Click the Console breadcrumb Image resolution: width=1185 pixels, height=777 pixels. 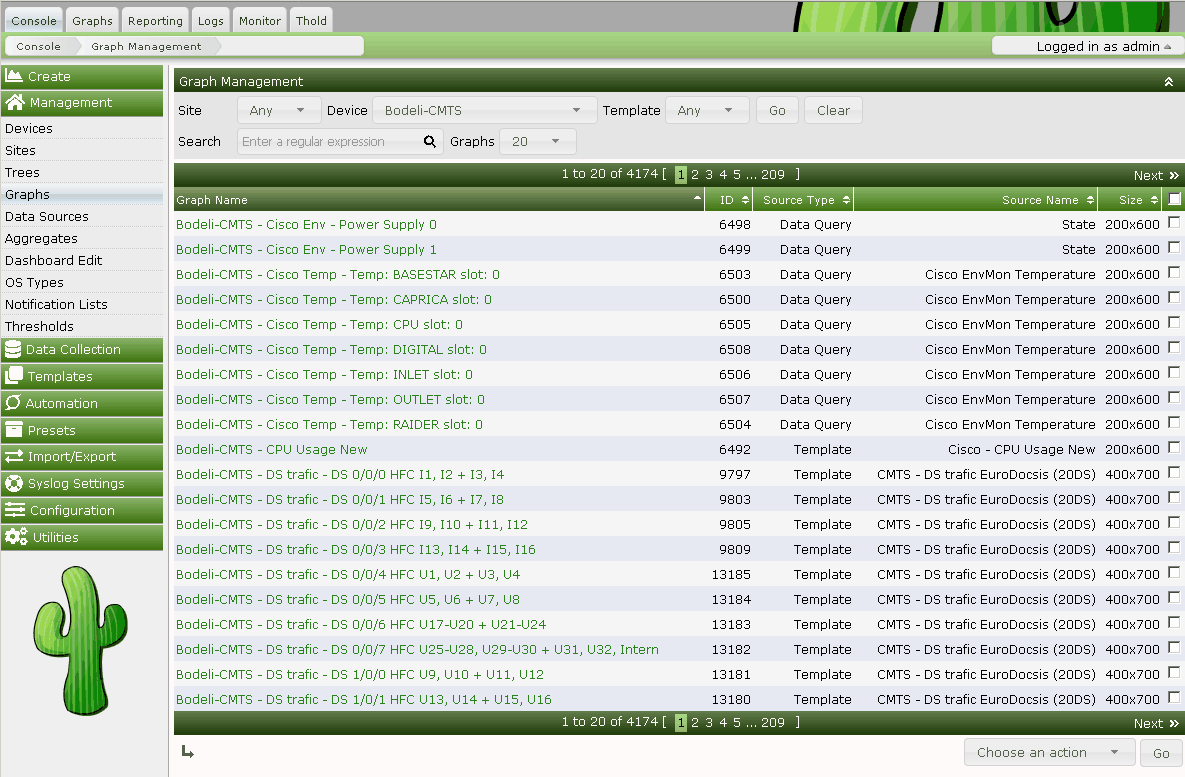click(x=38, y=46)
